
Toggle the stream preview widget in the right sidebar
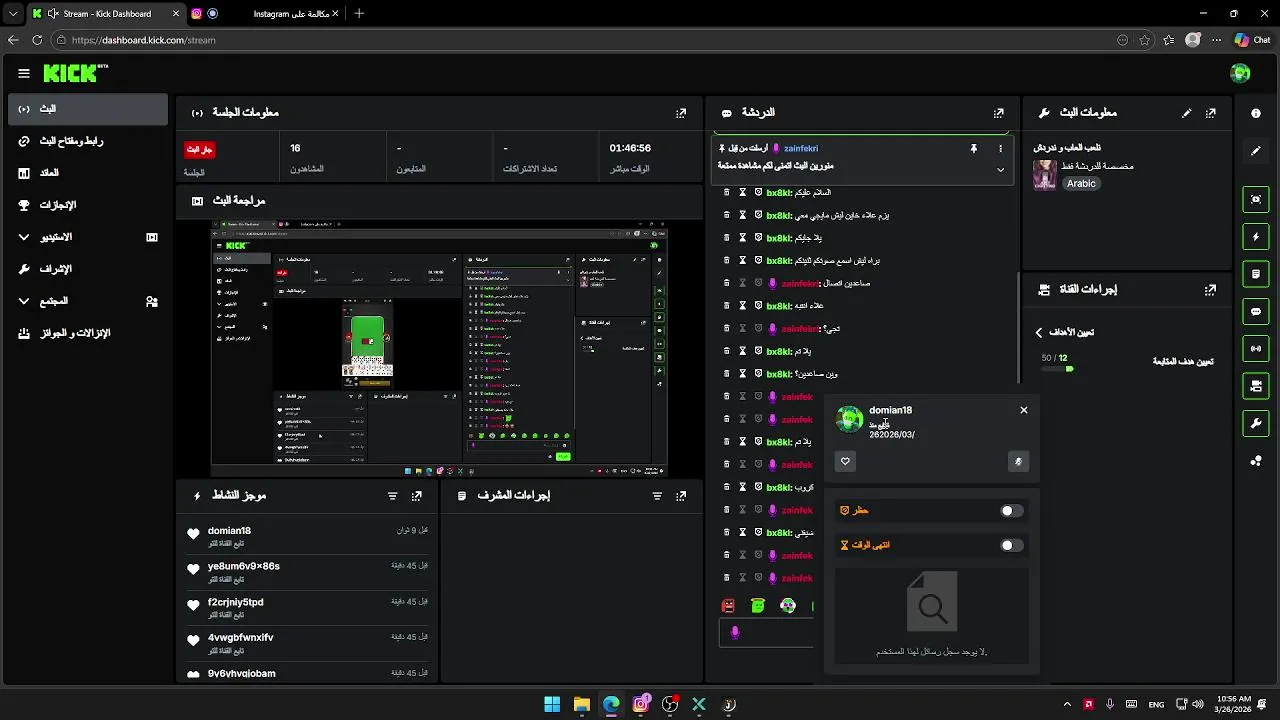[1256, 199]
